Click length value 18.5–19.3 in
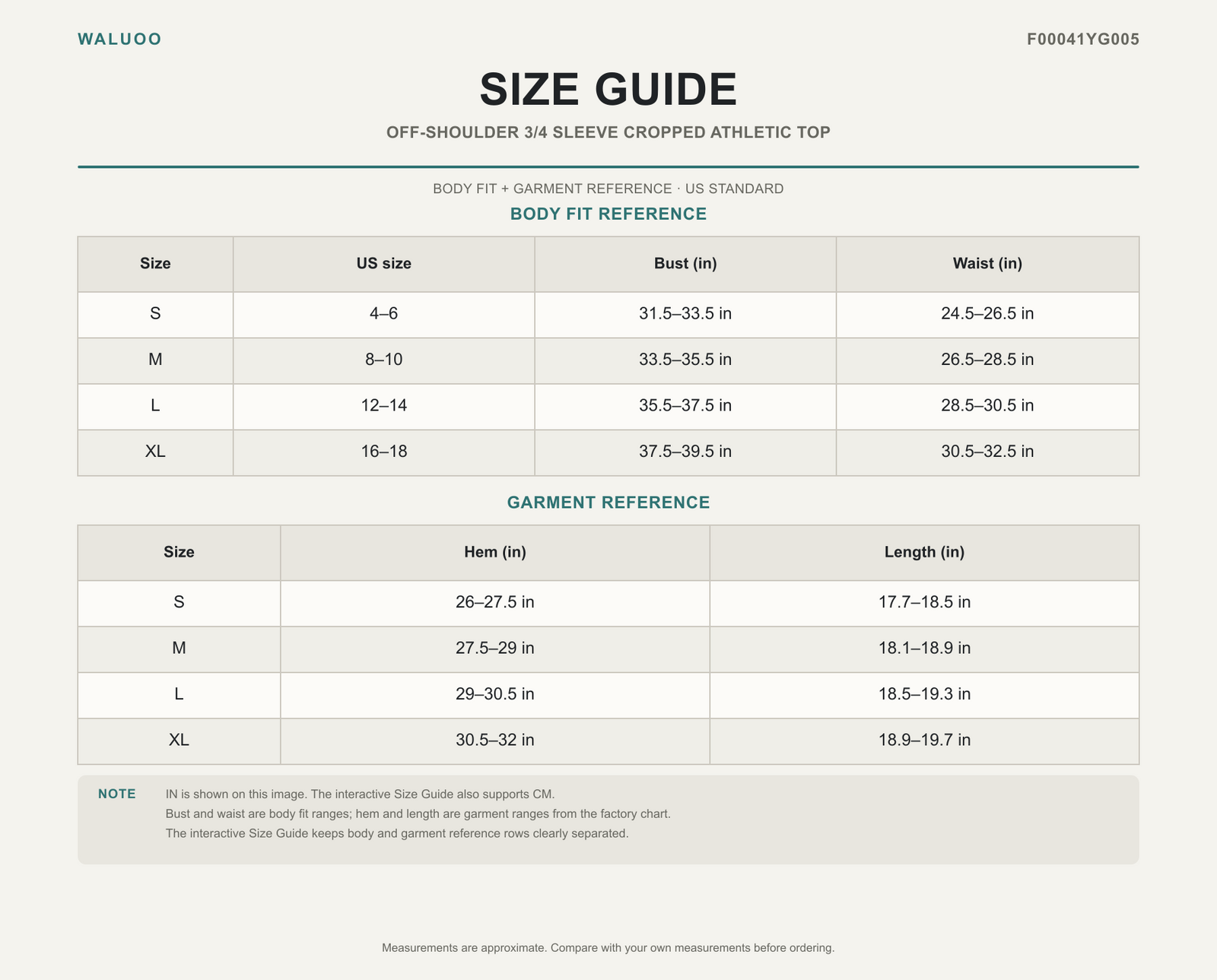The height and width of the screenshot is (980, 1217). 924,694
